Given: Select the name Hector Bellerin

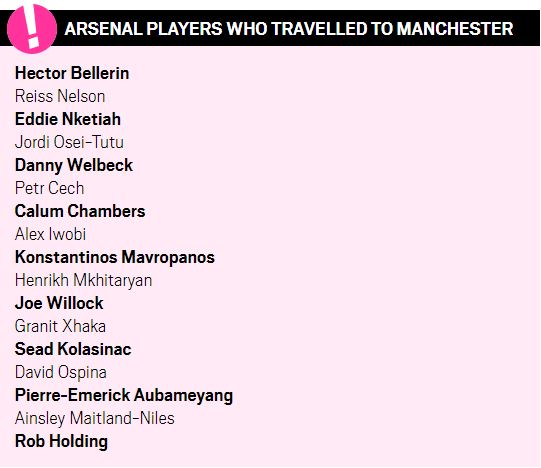Looking at the screenshot, I should coord(72,73).
